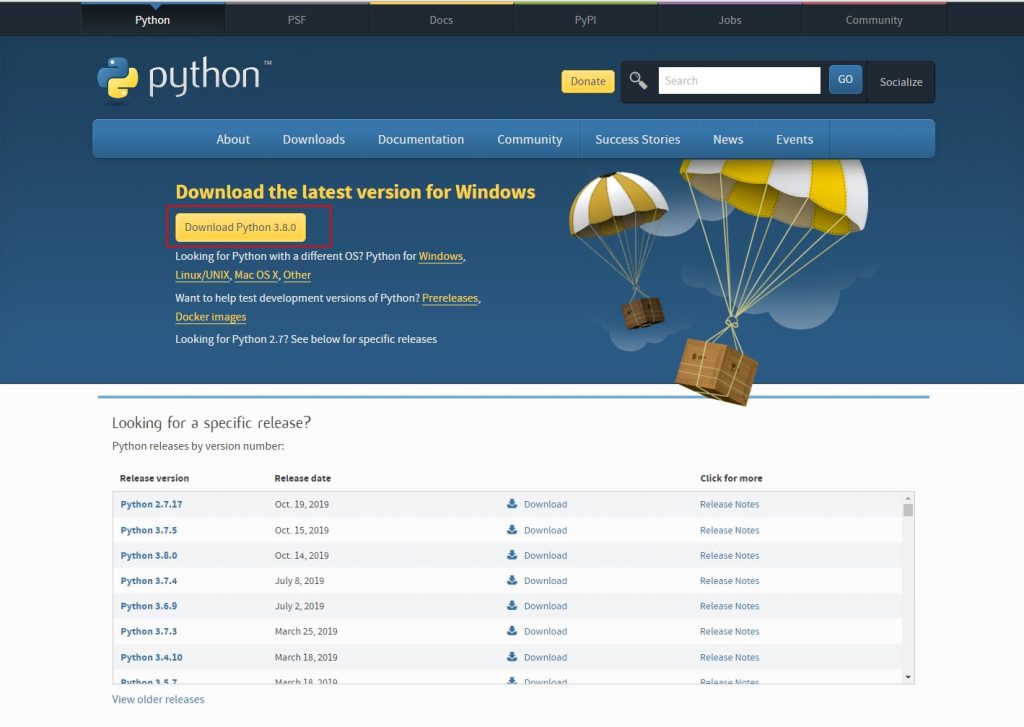1024x727 pixels.
Task: Click download icon for Python 3.7.3
Action: click(512, 631)
